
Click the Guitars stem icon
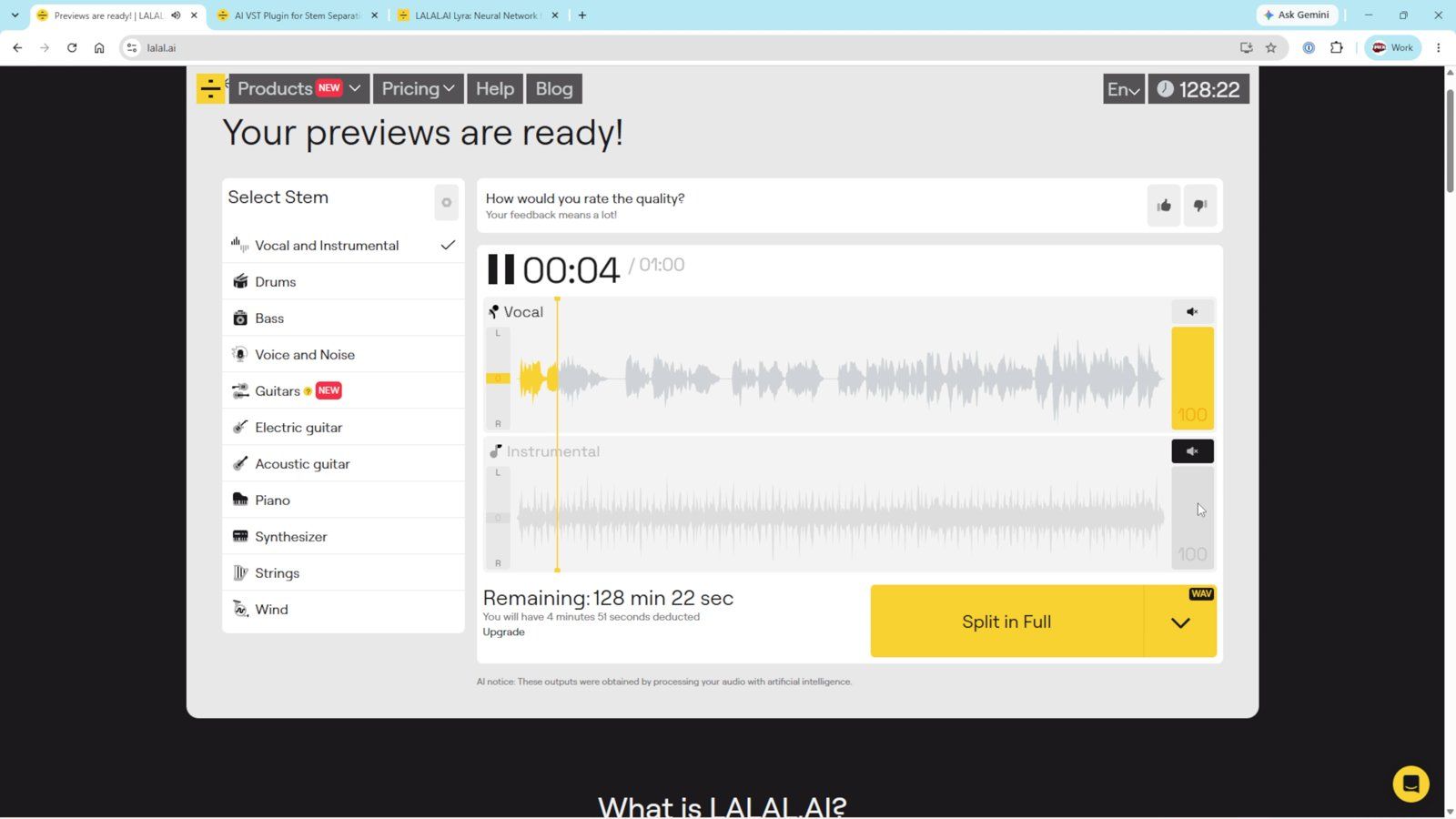click(x=240, y=390)
